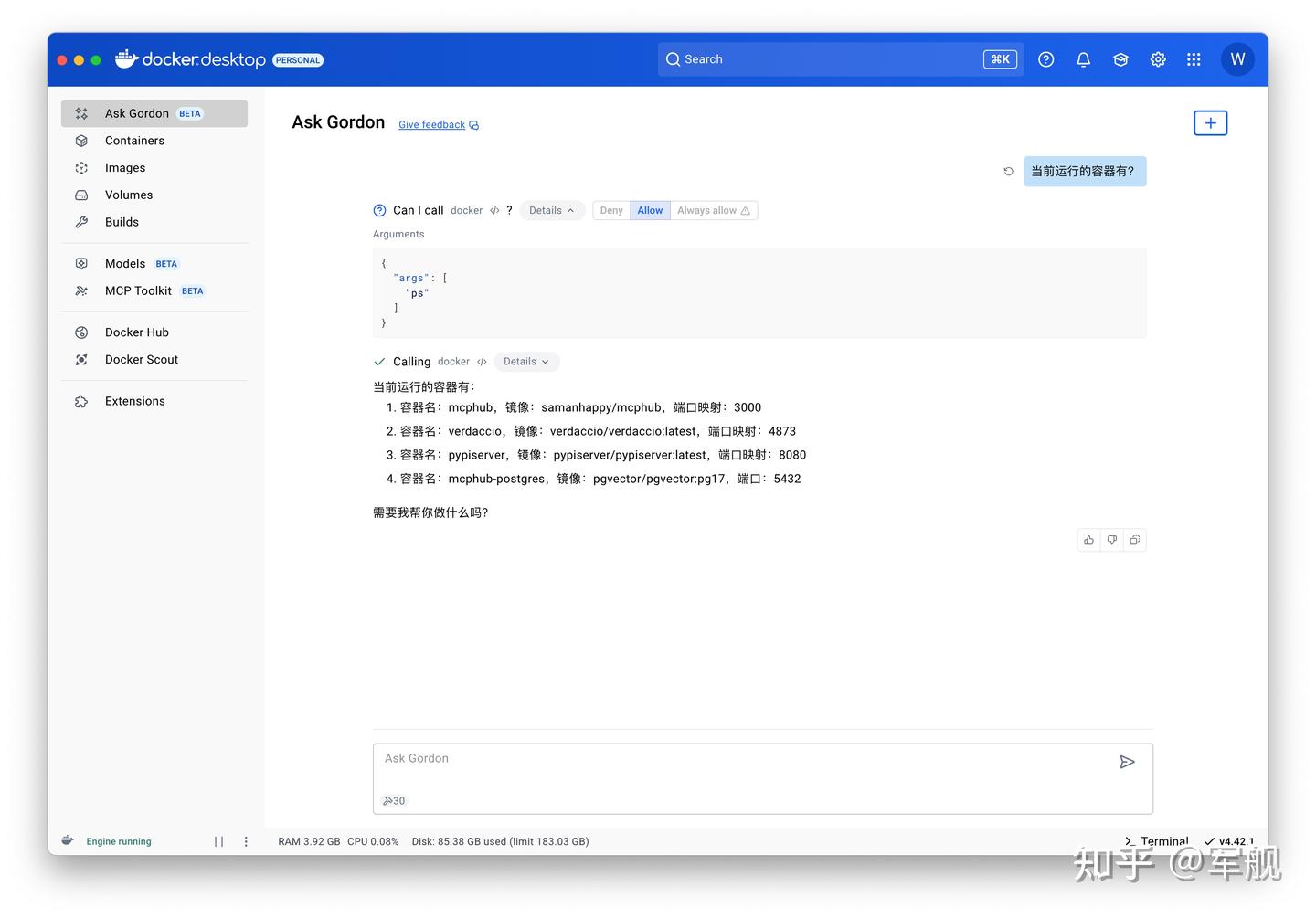Open the Images section in the sidebar
Screen dimensions: 1316x918
coord(124,167)
